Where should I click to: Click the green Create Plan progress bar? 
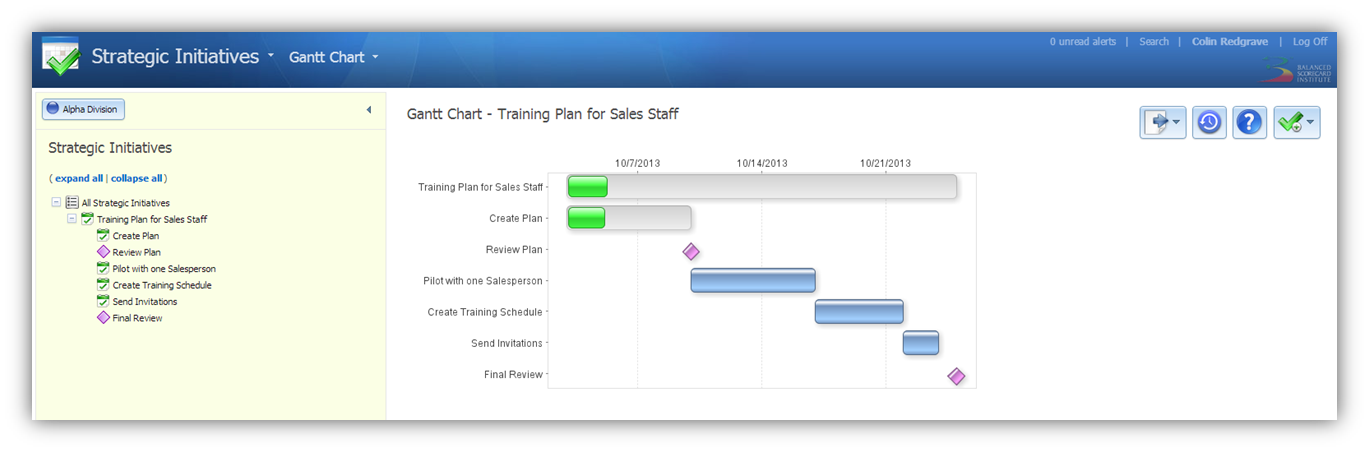pos(586,218)
